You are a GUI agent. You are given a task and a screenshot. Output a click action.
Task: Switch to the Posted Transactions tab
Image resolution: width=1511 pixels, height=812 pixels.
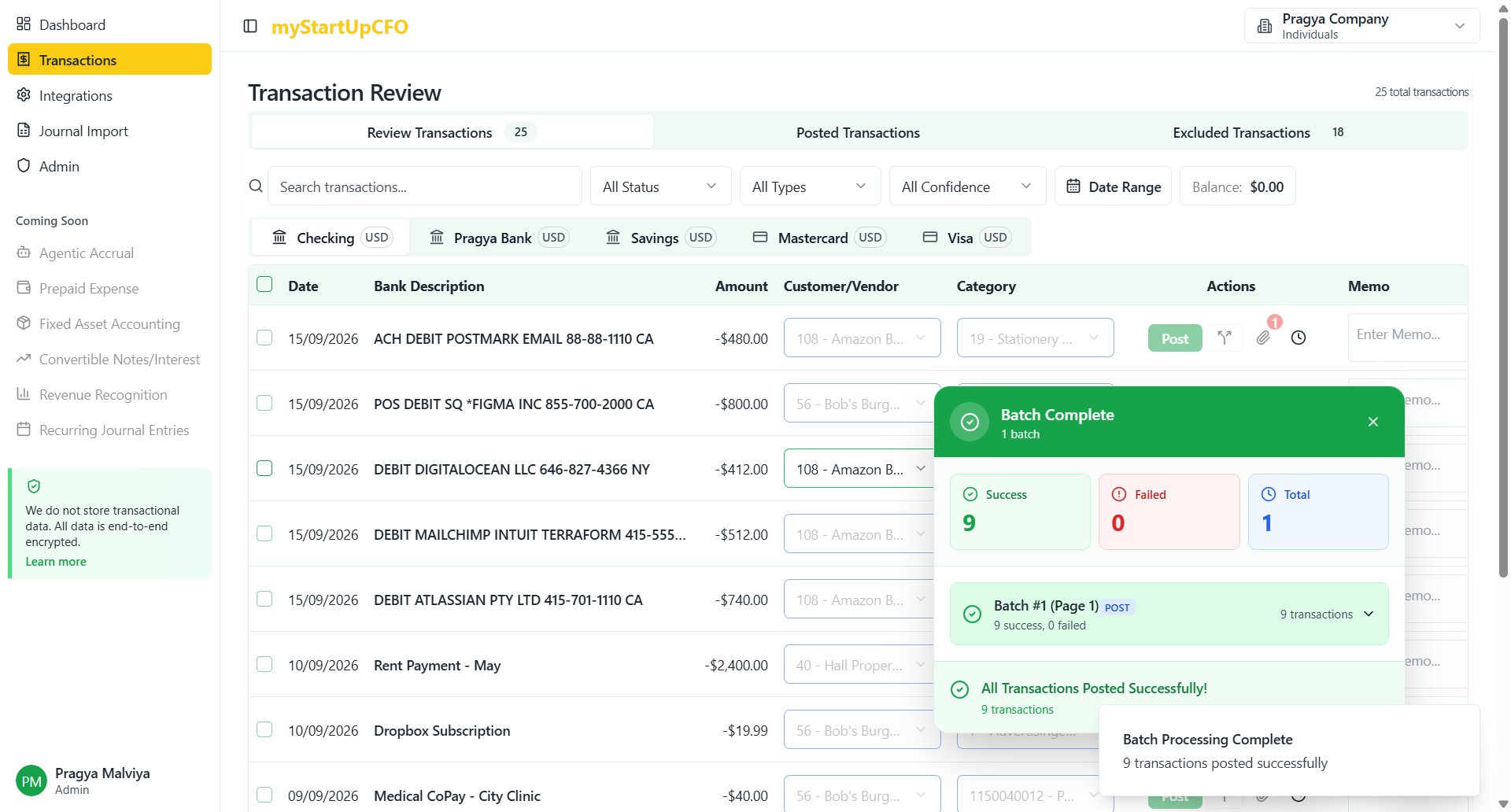point(857,131)
